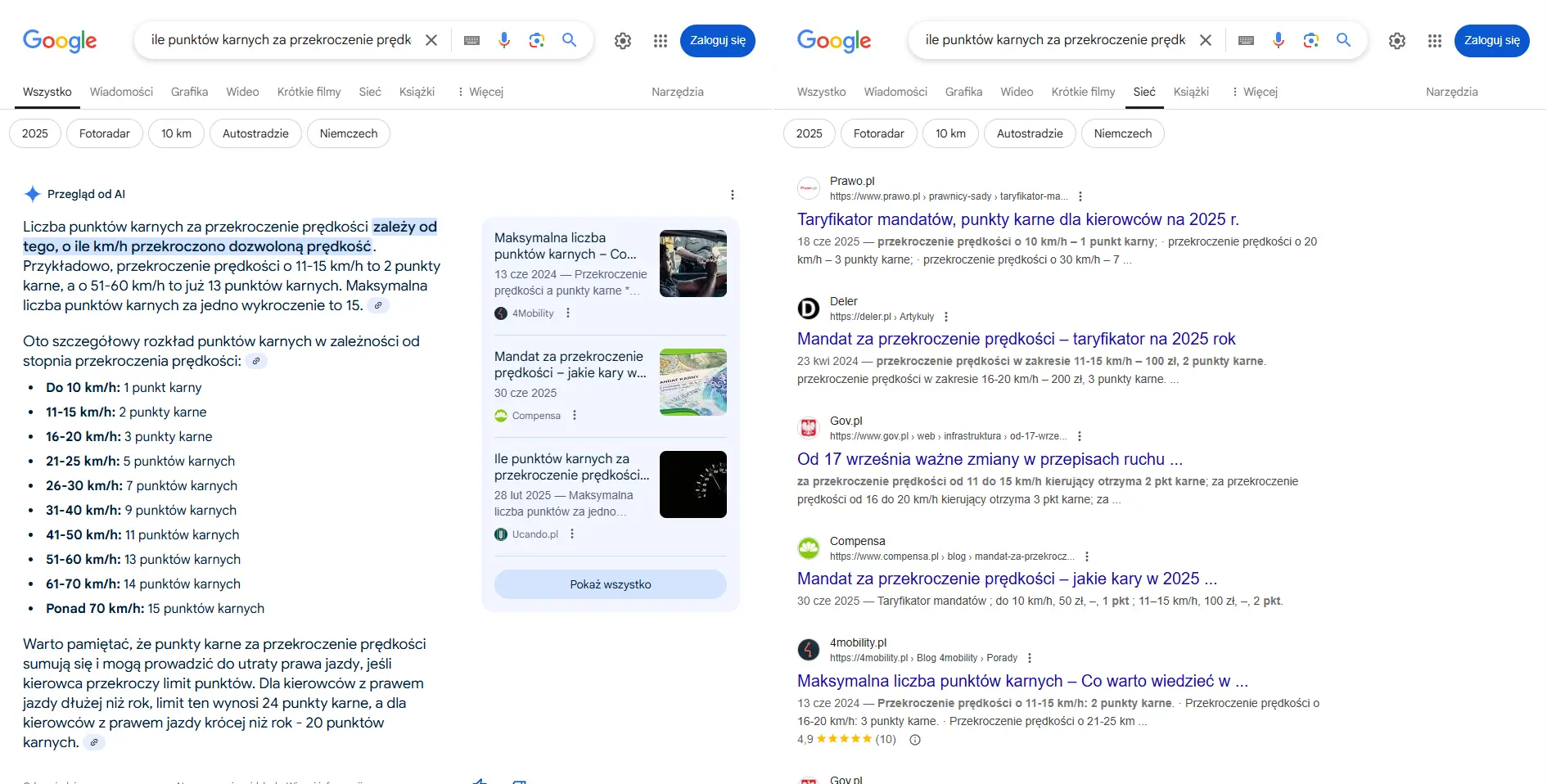Start voice search in right Google window
This screenshot has height=784, width=1547.
pyautogui.click(x=1279, y=40)
